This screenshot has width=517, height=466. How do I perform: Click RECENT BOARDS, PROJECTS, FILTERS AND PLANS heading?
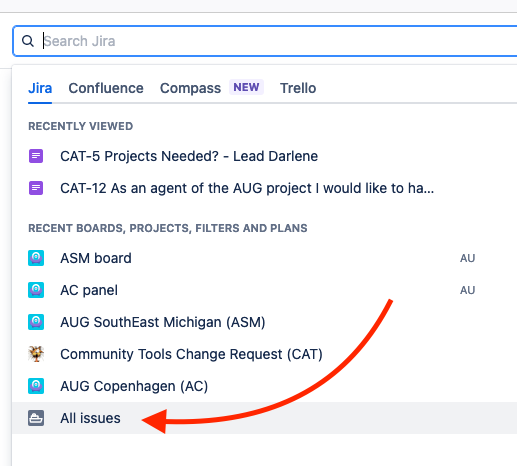tap(168, 228)
